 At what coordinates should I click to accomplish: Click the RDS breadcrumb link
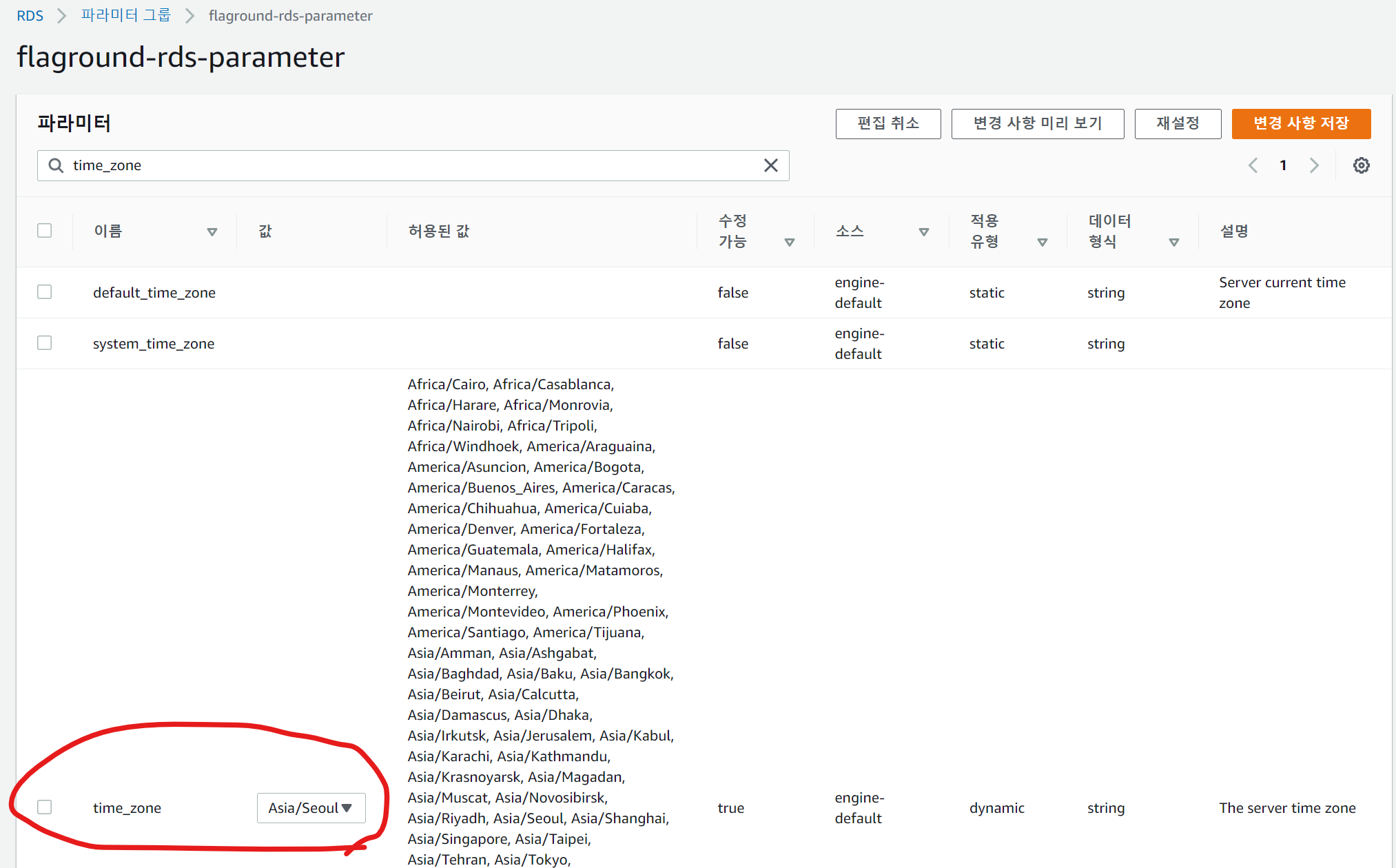point(30,16)
